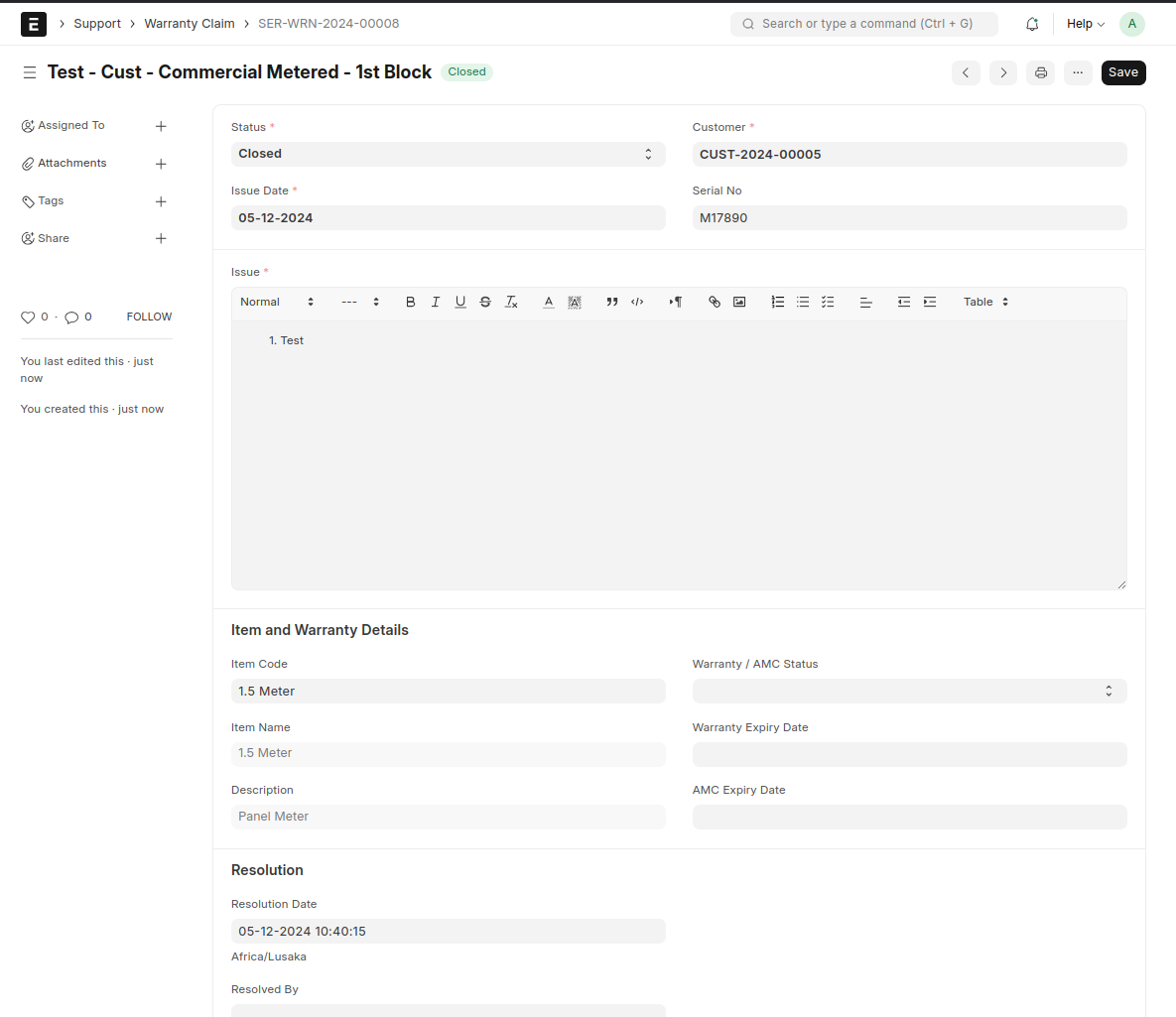
Task: Go to previous document arrow
Action: pos(966,72)
